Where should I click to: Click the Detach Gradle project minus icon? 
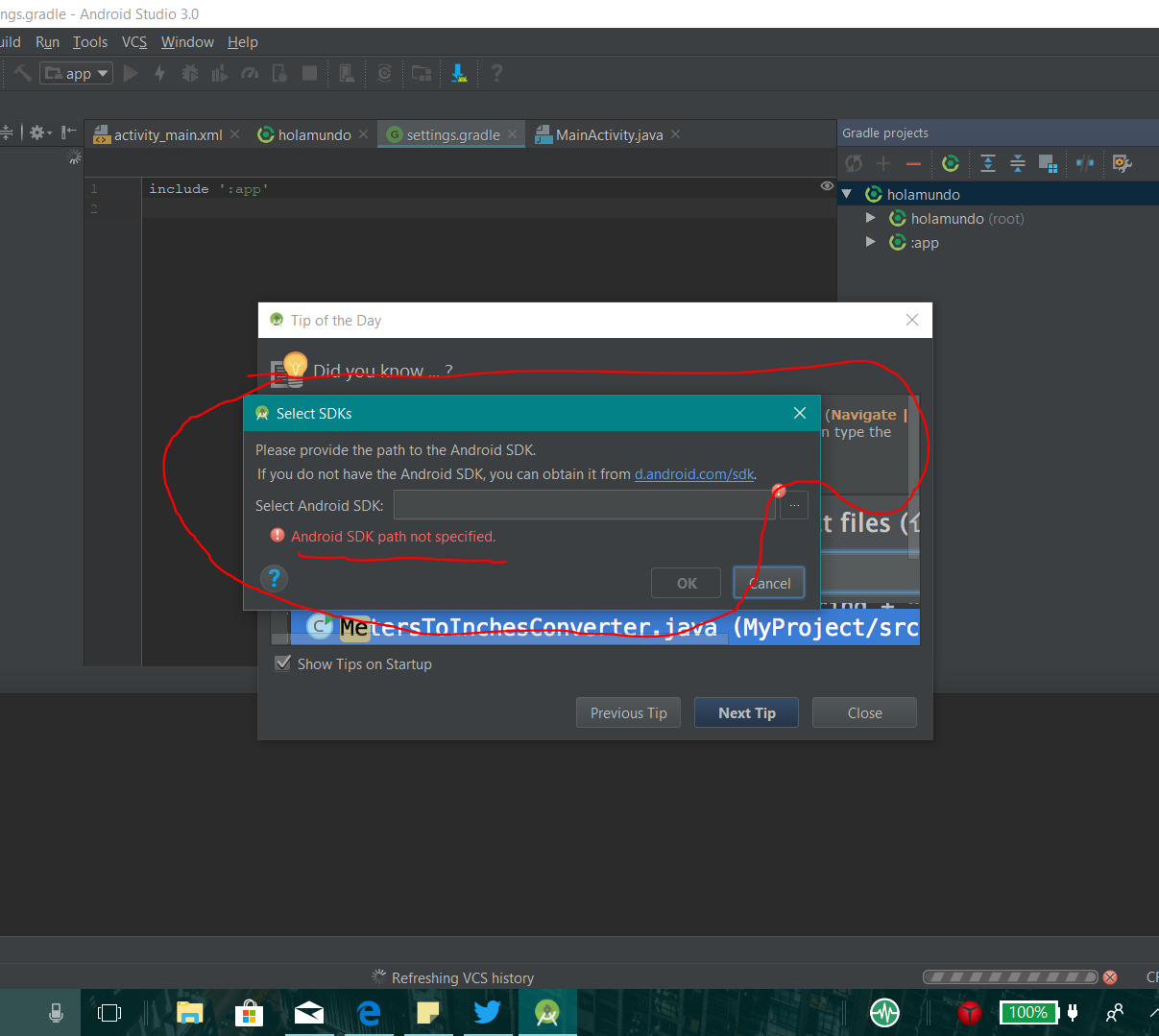coord(913,163)
